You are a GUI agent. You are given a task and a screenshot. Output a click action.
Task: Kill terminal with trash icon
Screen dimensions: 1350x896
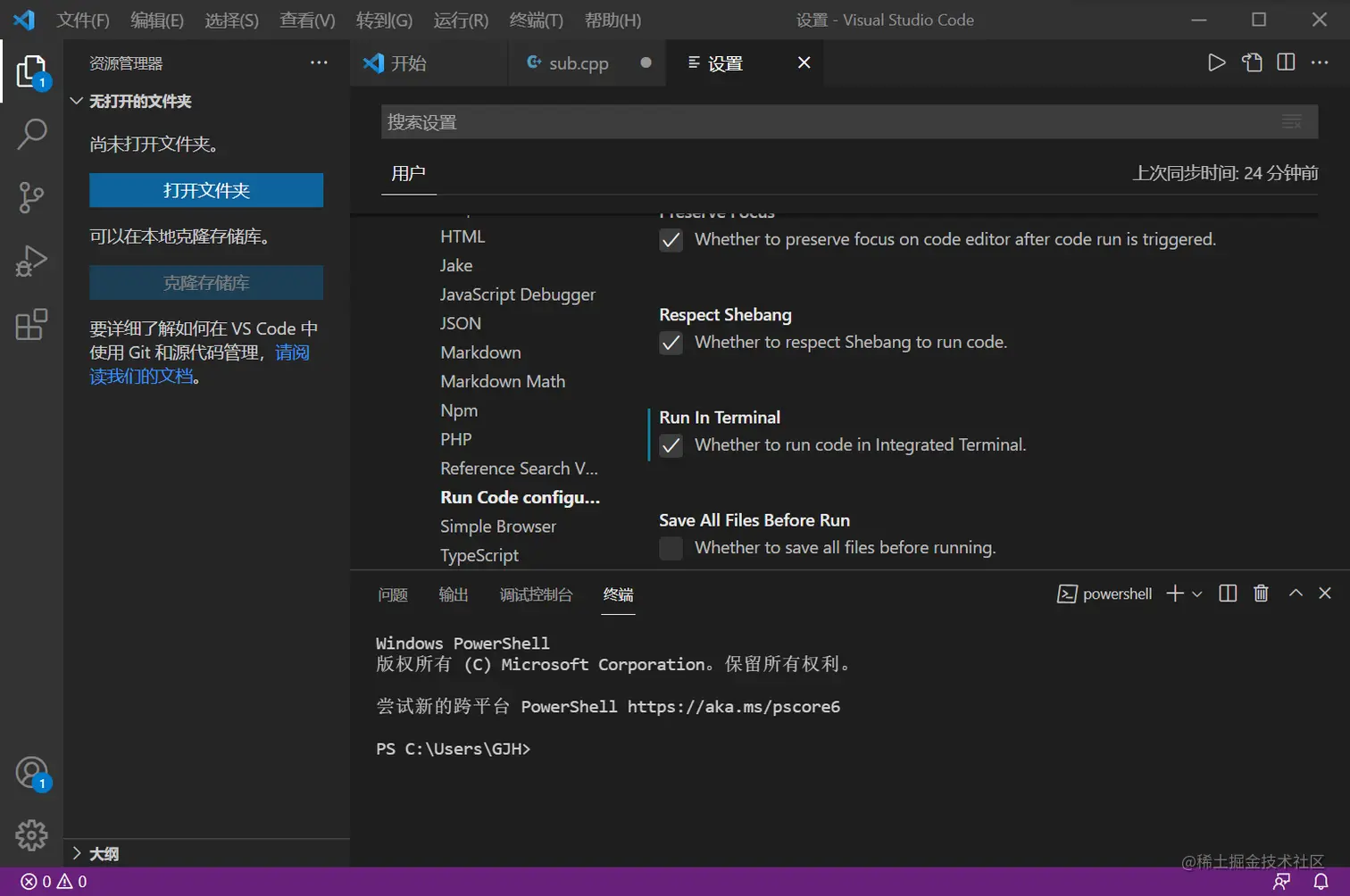1261,593
